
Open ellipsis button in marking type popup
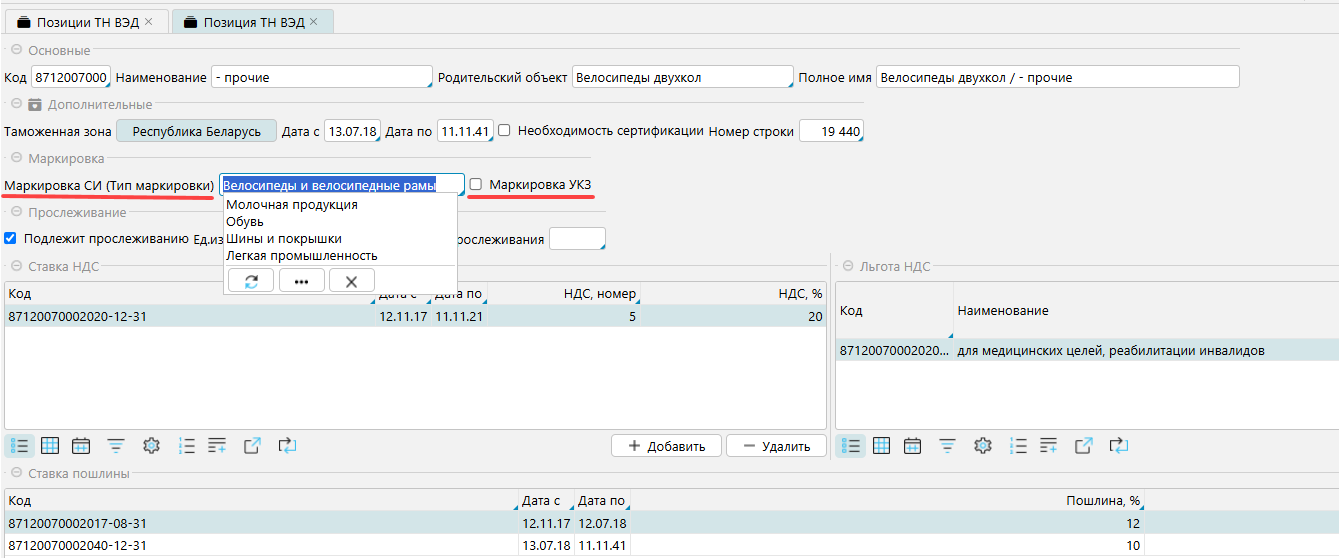(301, 282)
